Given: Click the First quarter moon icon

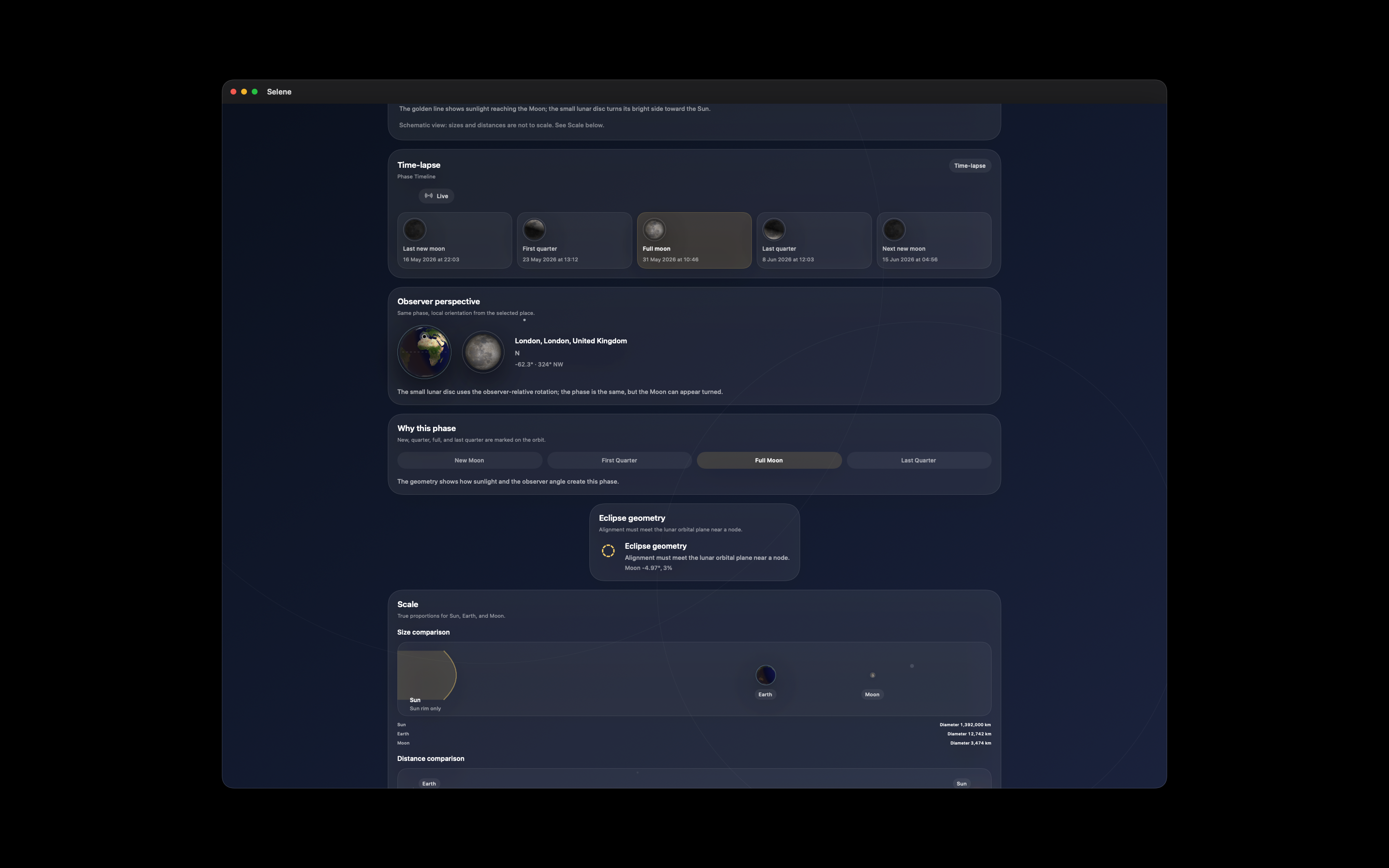Looking at the screenshot, I should 534,230.
